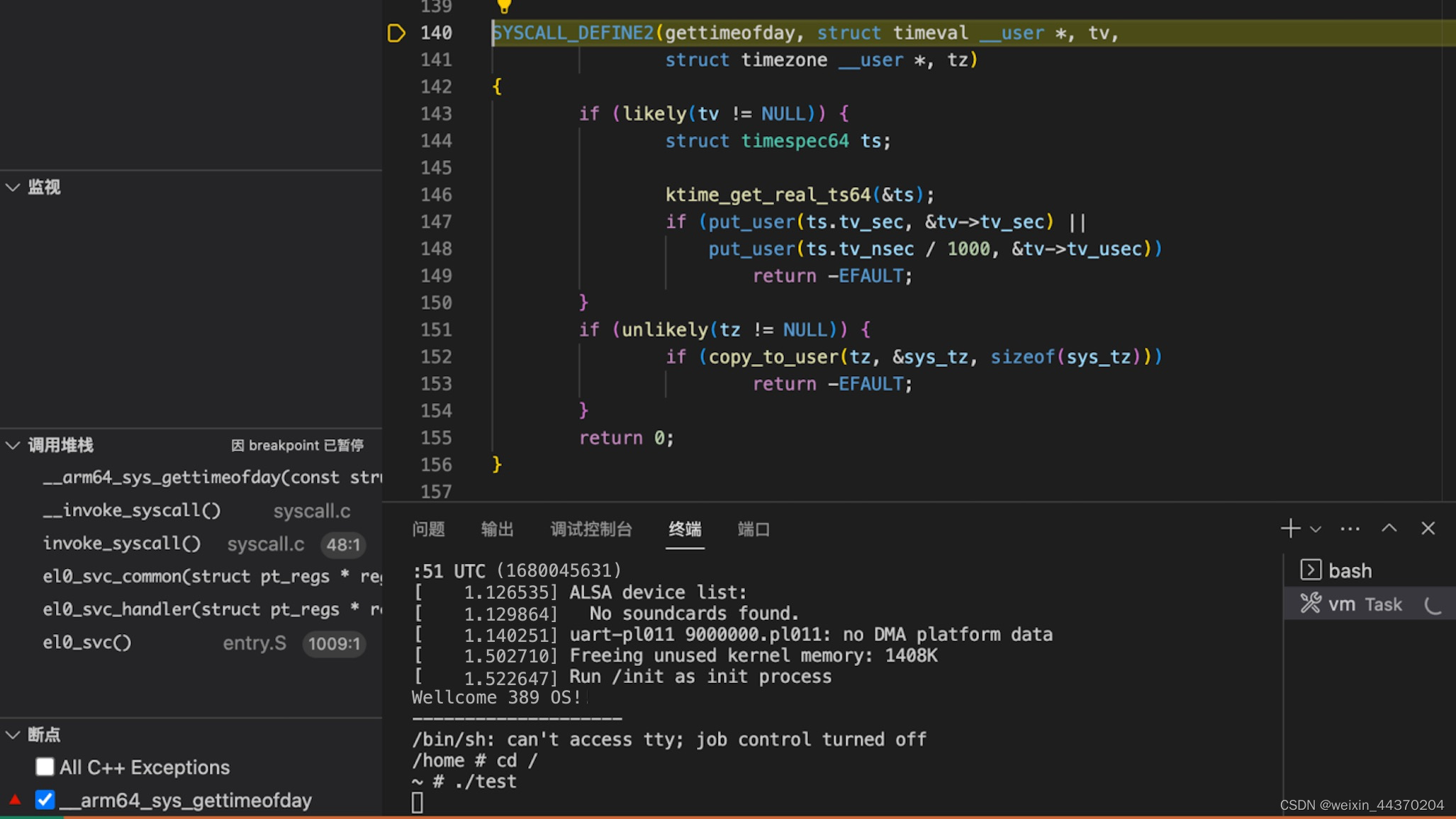1456x819 pixels.
Task: Click put_user on line 147
Action: click(x=751, y=222)
